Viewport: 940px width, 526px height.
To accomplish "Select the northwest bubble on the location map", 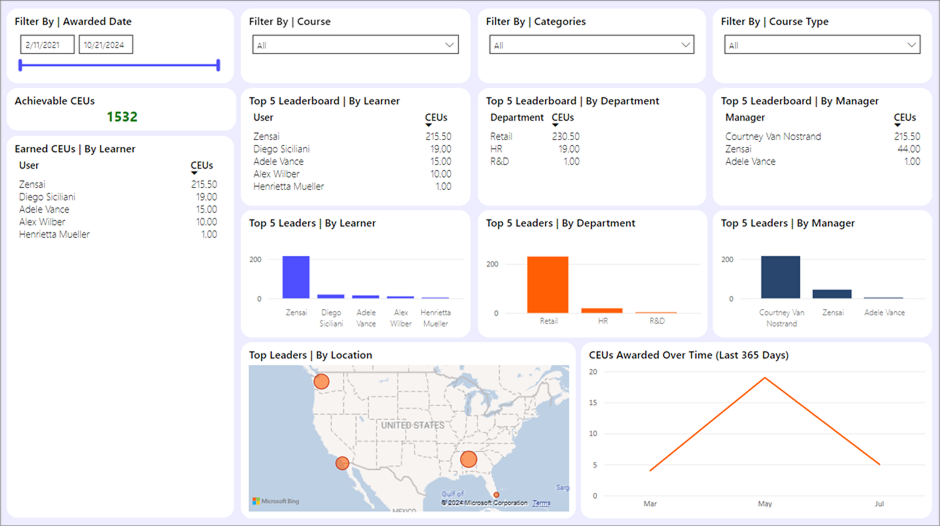I will tap(321, 381).
